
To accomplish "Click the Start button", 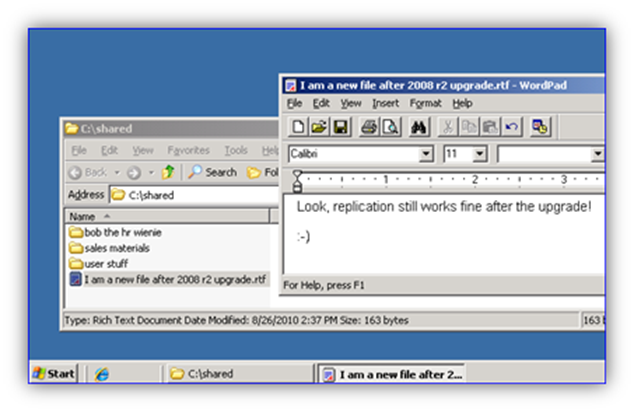I will point(54,374).
